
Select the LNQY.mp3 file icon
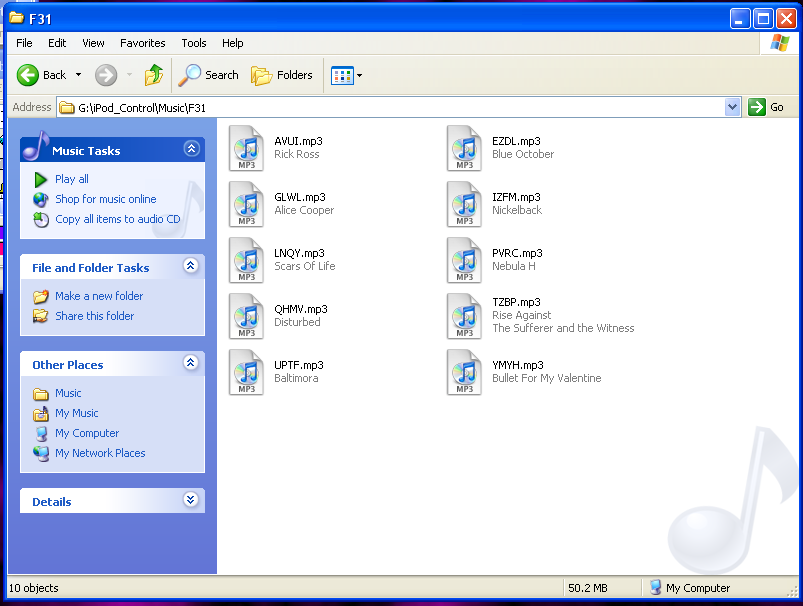click(246, 260)
